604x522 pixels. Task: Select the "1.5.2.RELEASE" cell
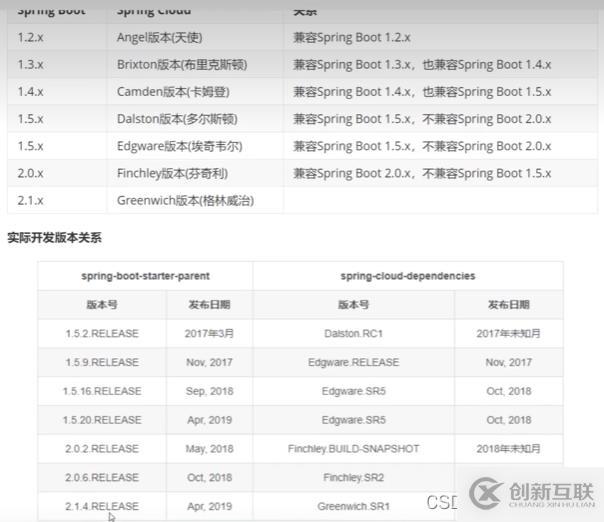tap(102, 333)
